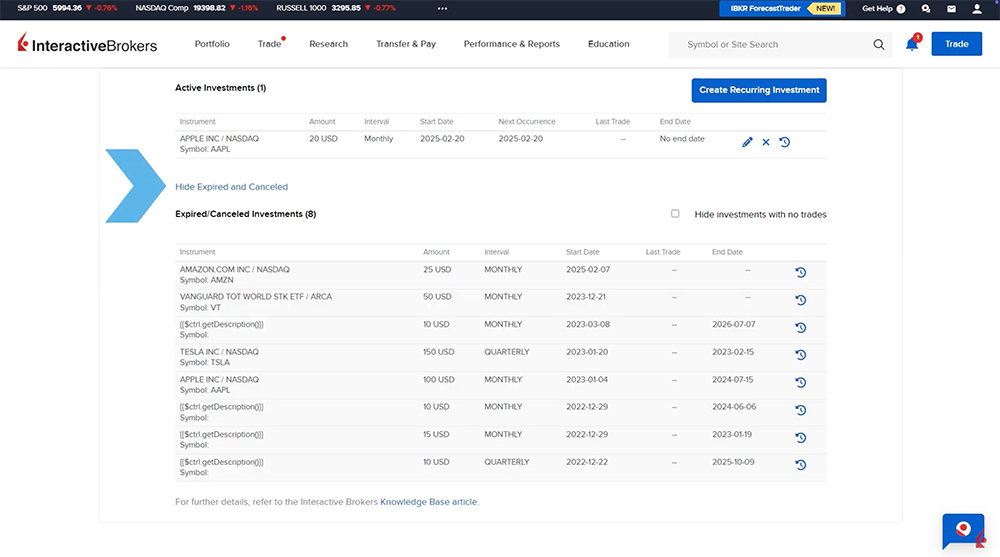Screen dimensions: 1000x557
Task: Open history for AMAZON.COM INC investment
Action: click(x=800, y=272)
